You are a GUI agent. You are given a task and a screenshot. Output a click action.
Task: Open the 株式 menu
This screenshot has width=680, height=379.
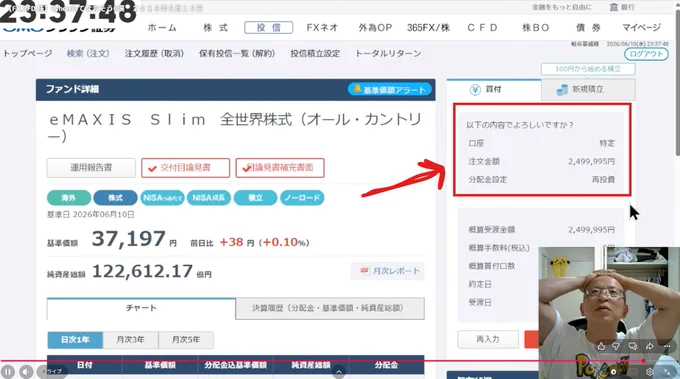(216, 28)
